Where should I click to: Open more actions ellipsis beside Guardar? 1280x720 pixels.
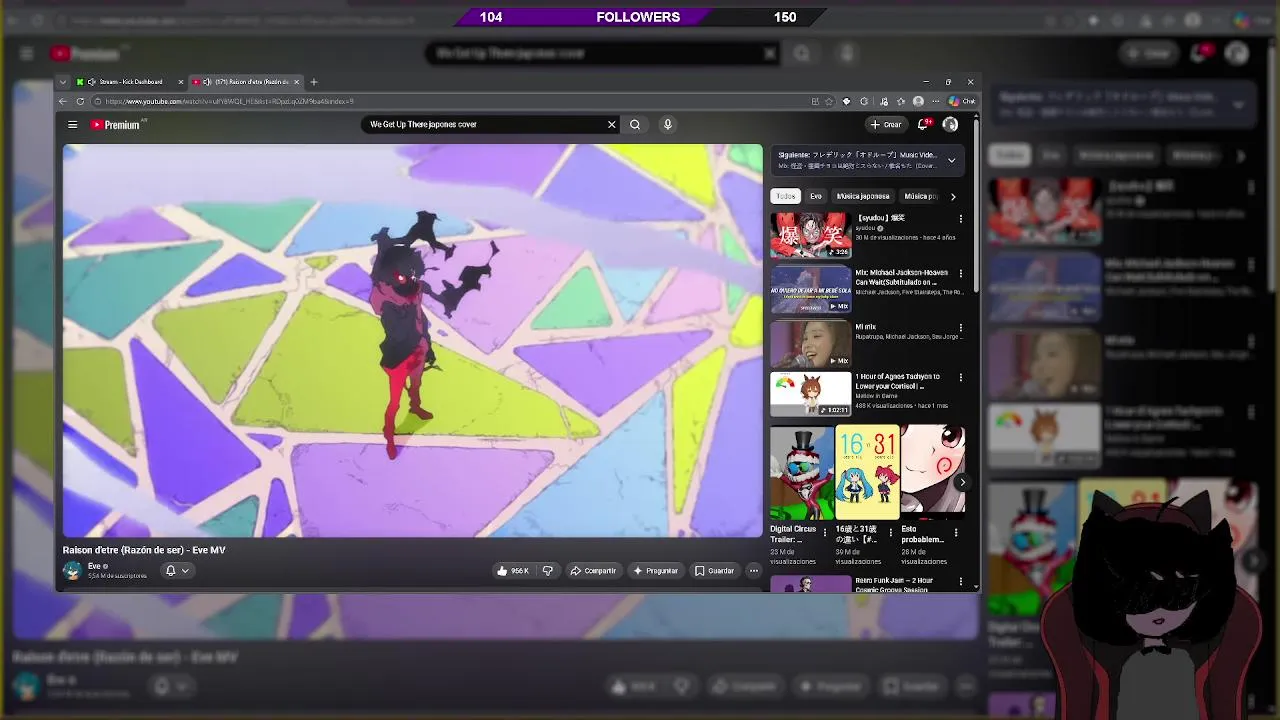pyautogui.click(x=754, y=571)
